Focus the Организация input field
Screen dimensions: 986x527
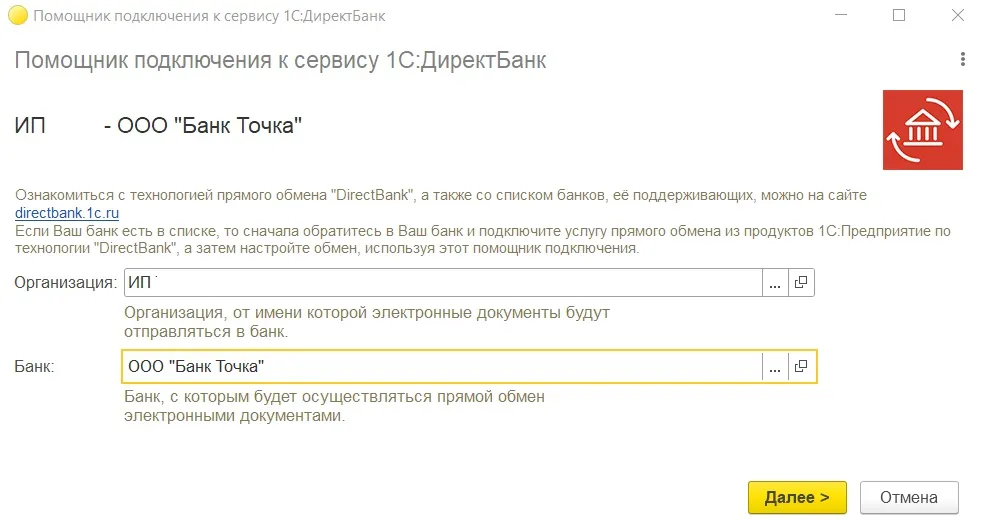pos(440,283)
